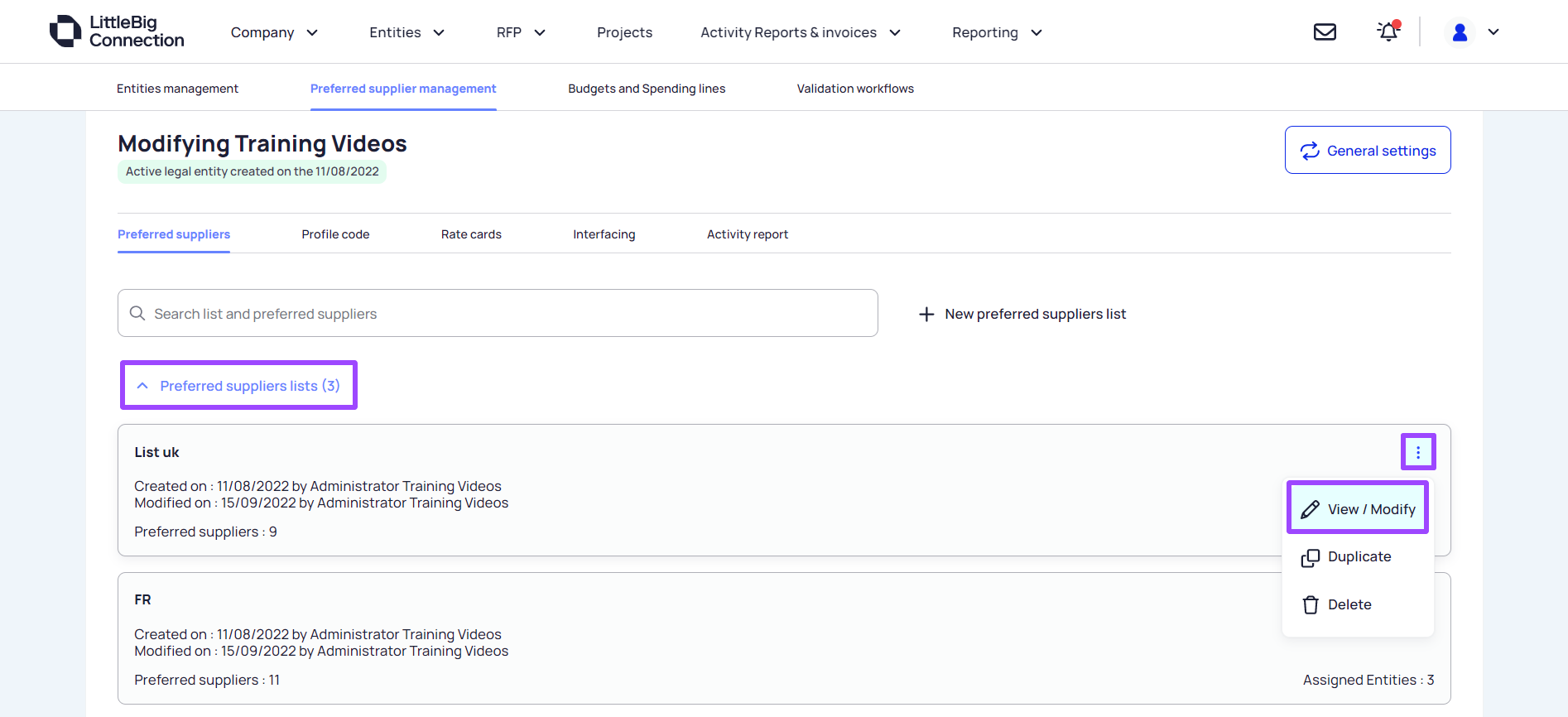Click the plus icon for new suppliers list

pos(926,315)
